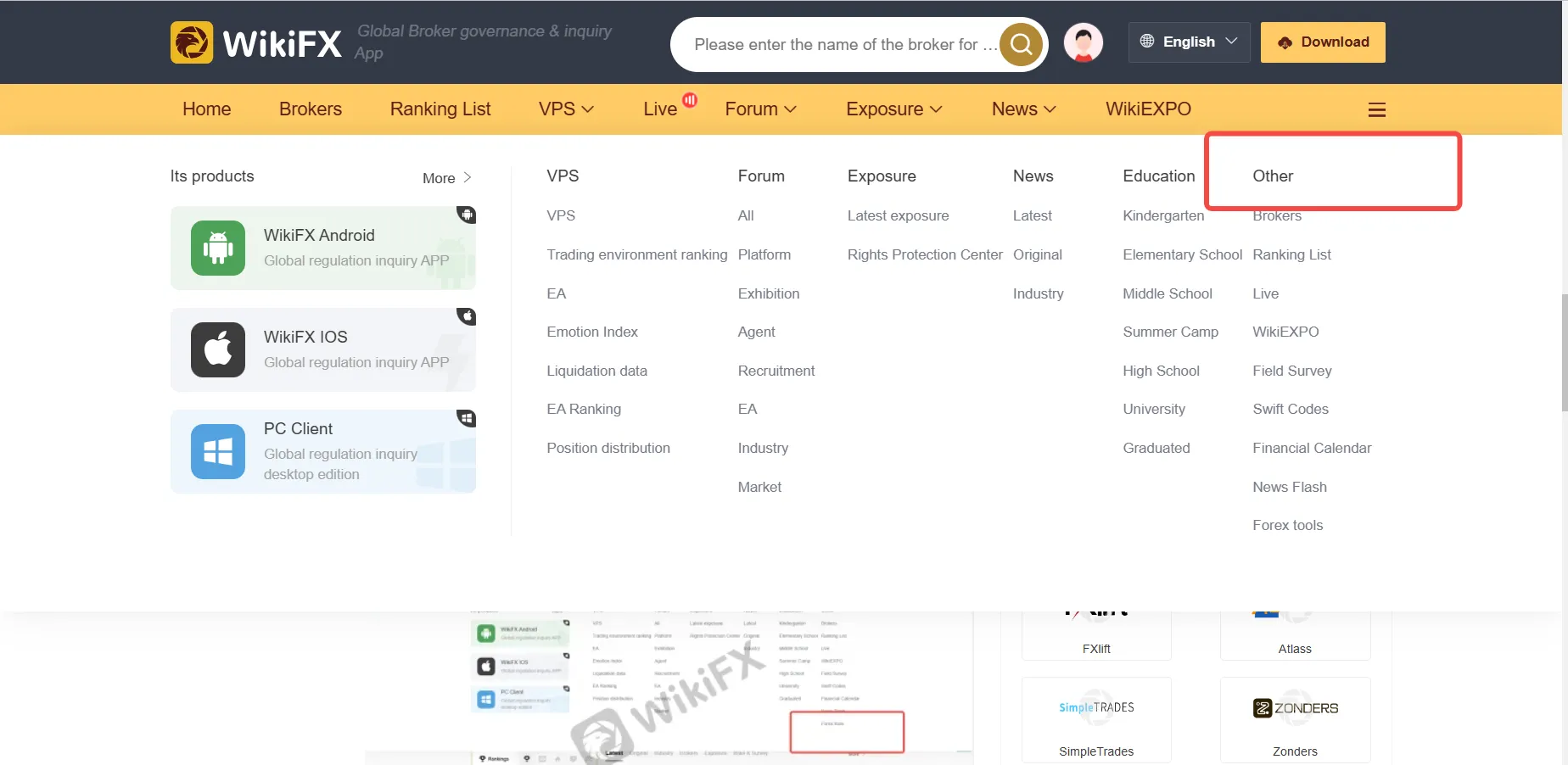Open Financial Calendar link

pos(1312,448)
